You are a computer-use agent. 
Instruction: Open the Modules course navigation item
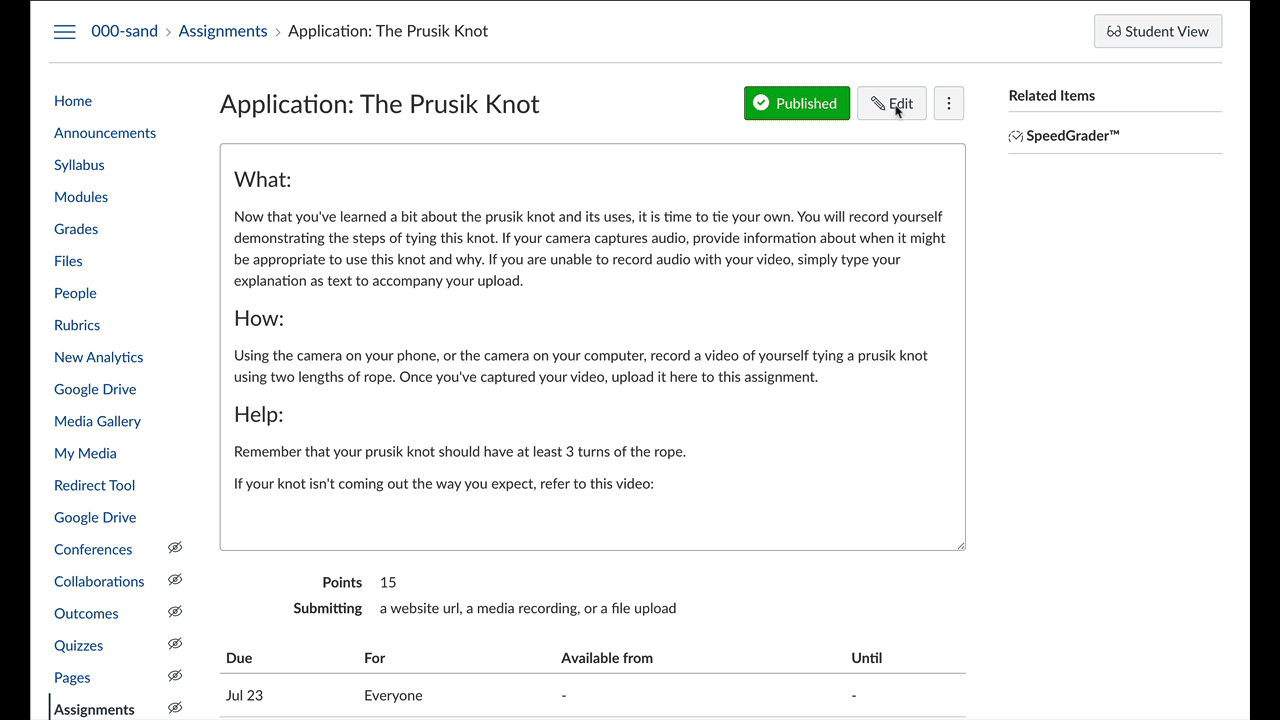click(x=81, y=197)
